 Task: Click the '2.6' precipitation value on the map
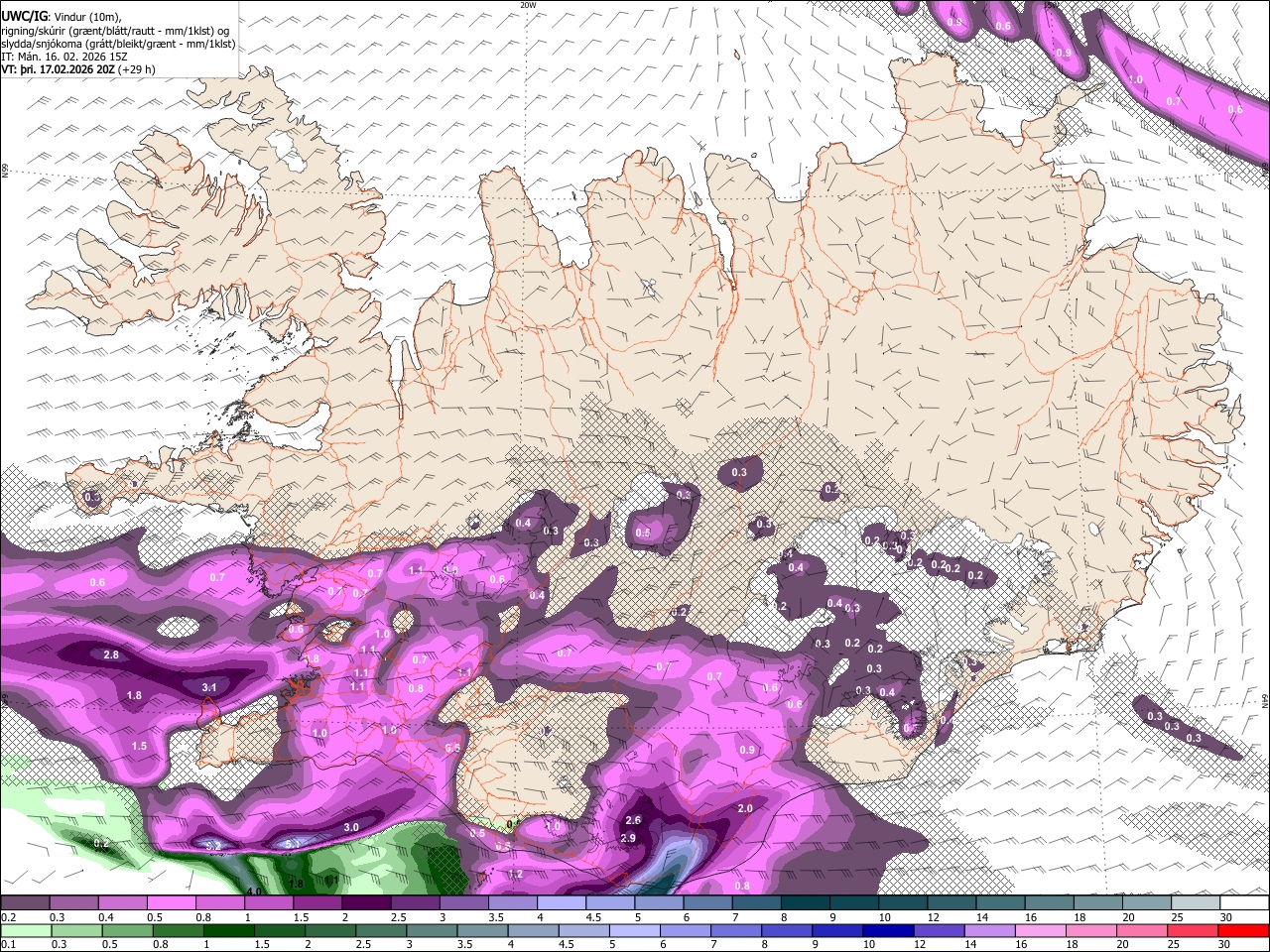(634, 820)
